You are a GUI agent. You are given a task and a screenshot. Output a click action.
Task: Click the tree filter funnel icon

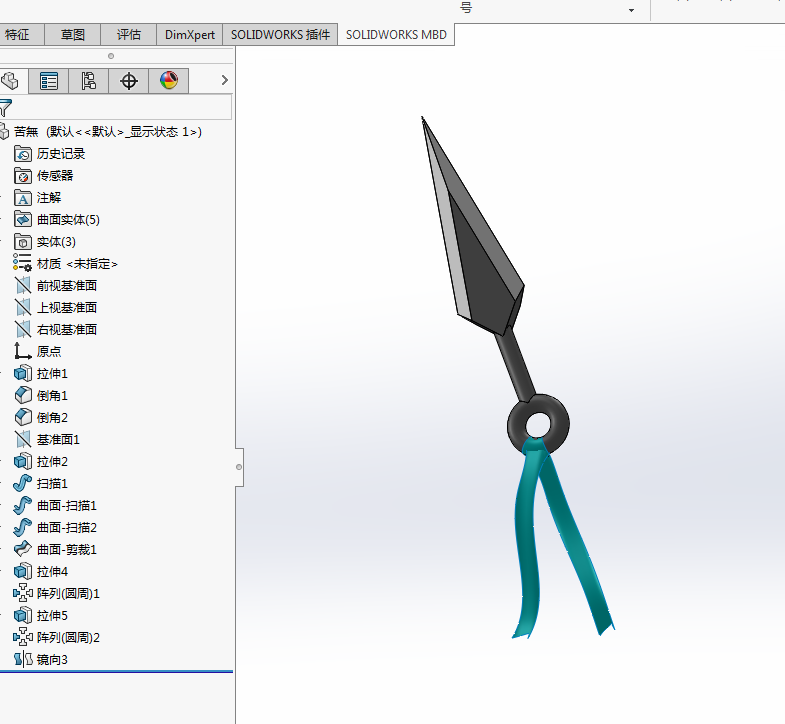click(5, 107)
